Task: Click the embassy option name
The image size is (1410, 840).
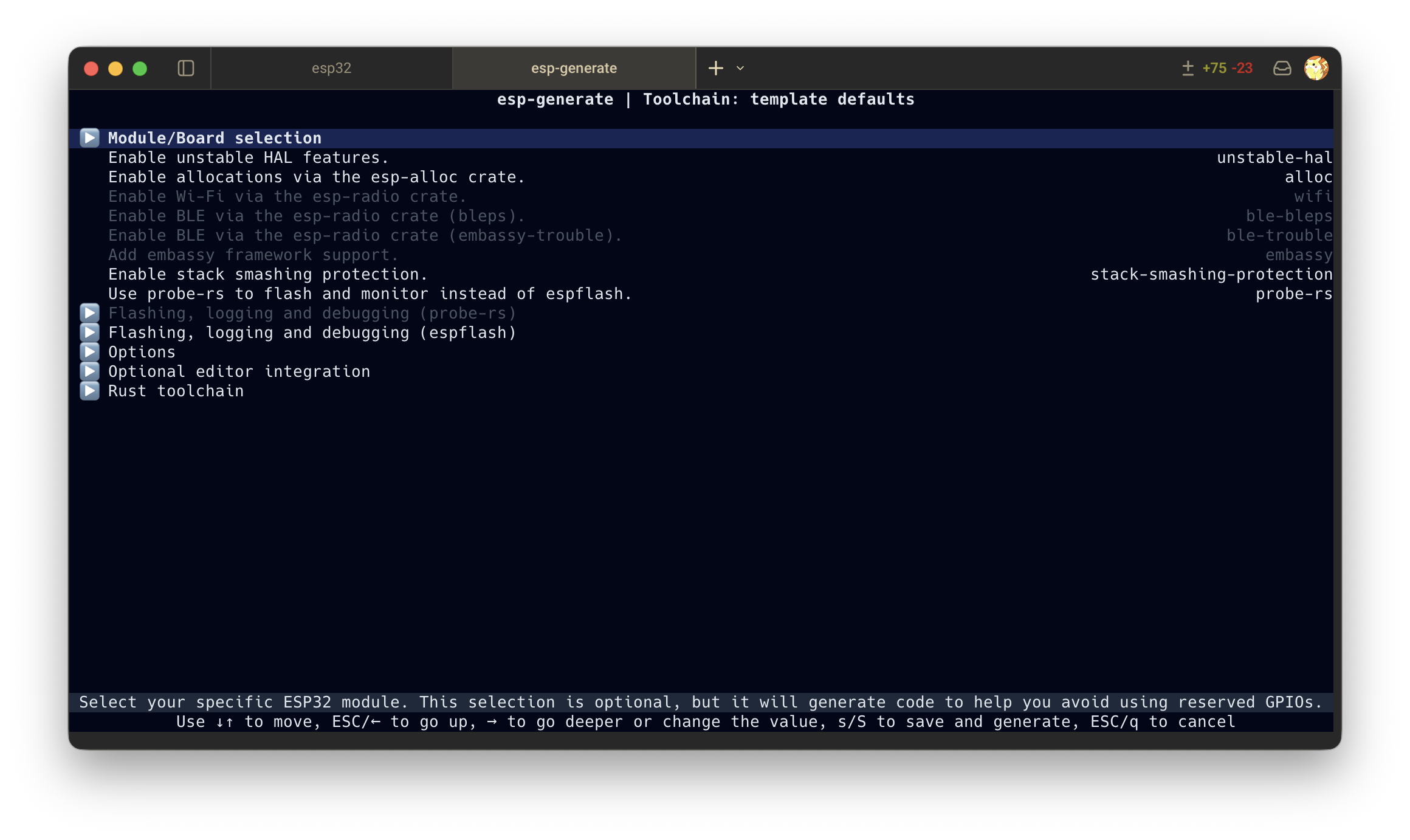Action: [x=1299, y=255]
